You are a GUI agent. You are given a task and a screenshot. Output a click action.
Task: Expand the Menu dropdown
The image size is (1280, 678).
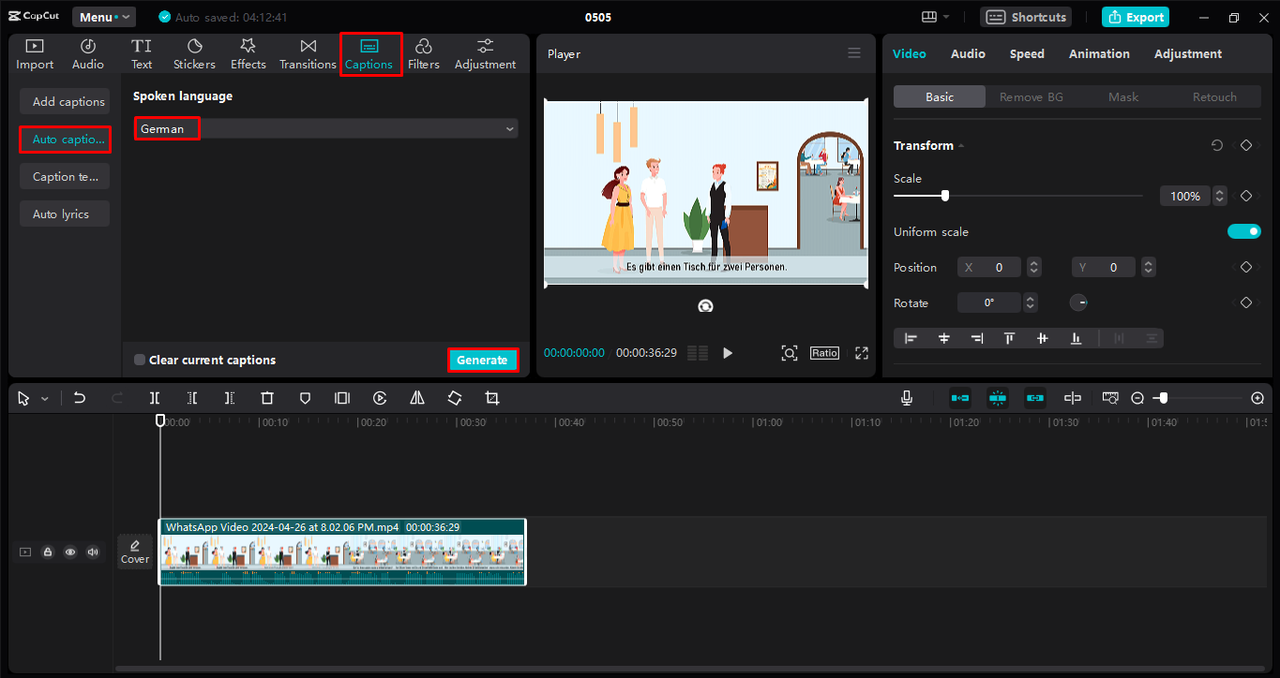[x=103, y=17]
